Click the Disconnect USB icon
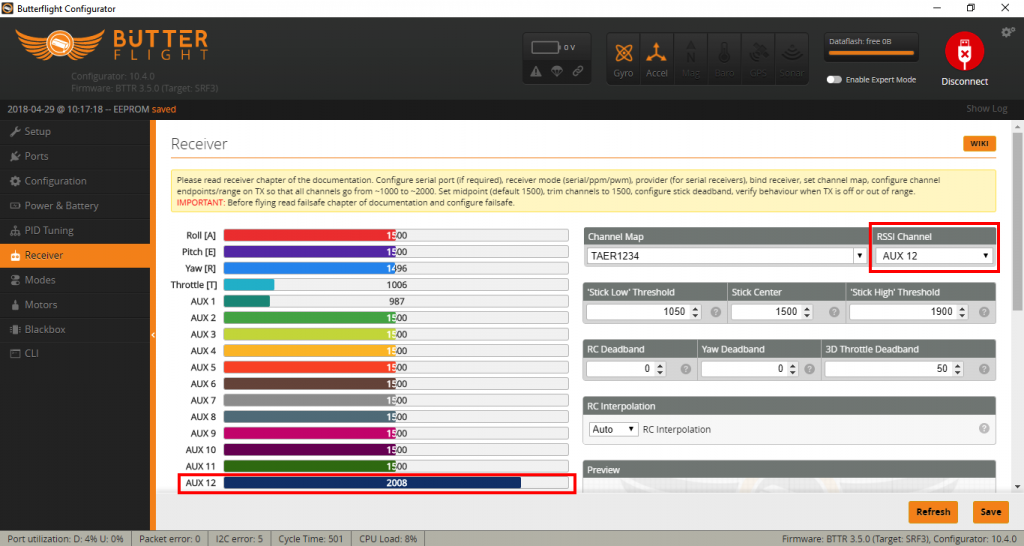Screen dimensions: 1024x546 (x=964, y=54)
